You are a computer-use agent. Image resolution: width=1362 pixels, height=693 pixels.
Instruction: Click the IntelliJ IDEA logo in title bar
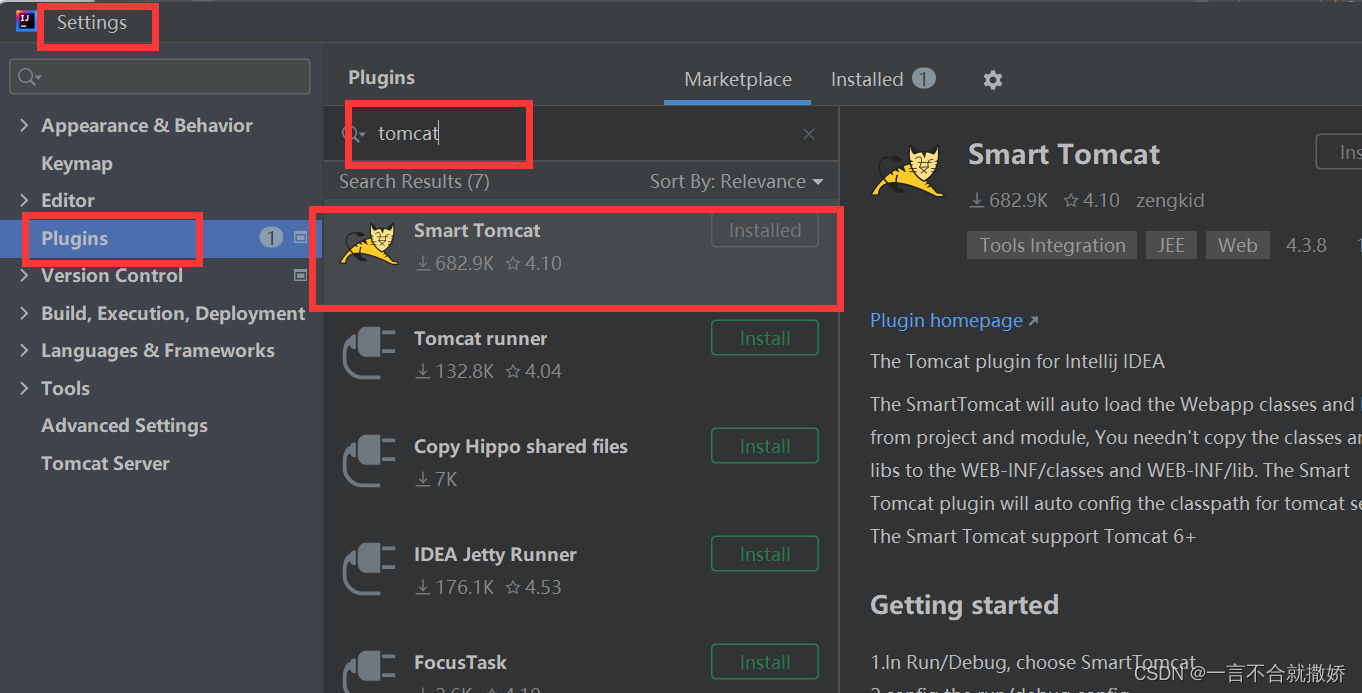tap(26, 21)
